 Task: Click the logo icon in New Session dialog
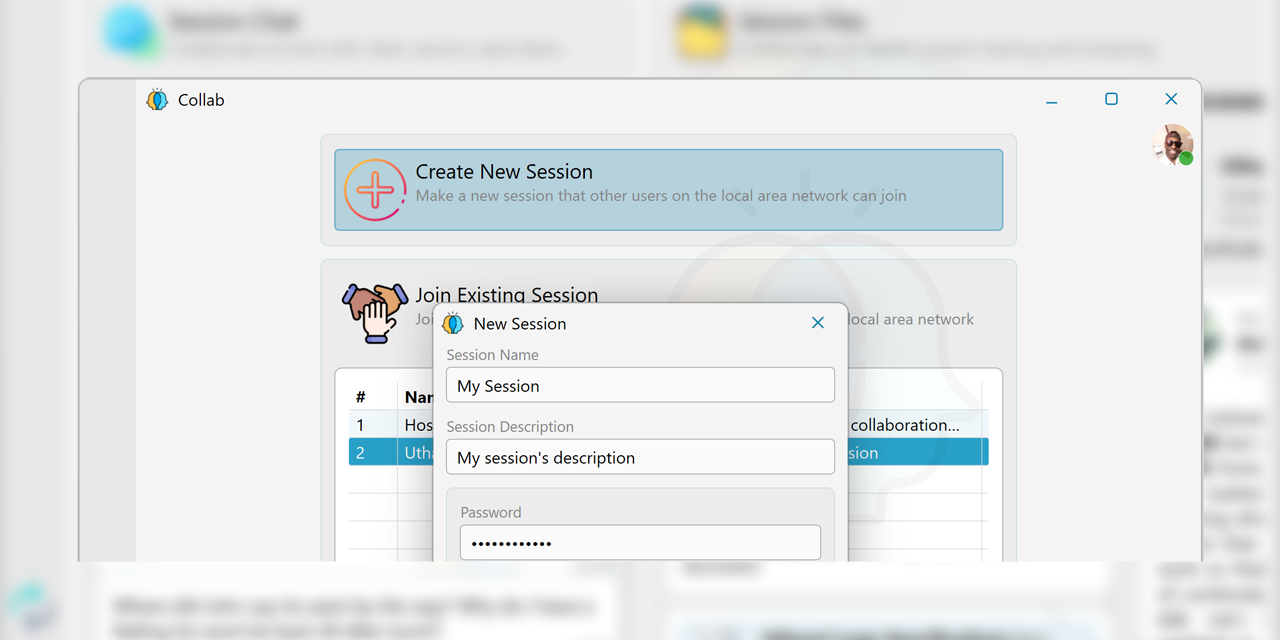click(x=453, y=323)
